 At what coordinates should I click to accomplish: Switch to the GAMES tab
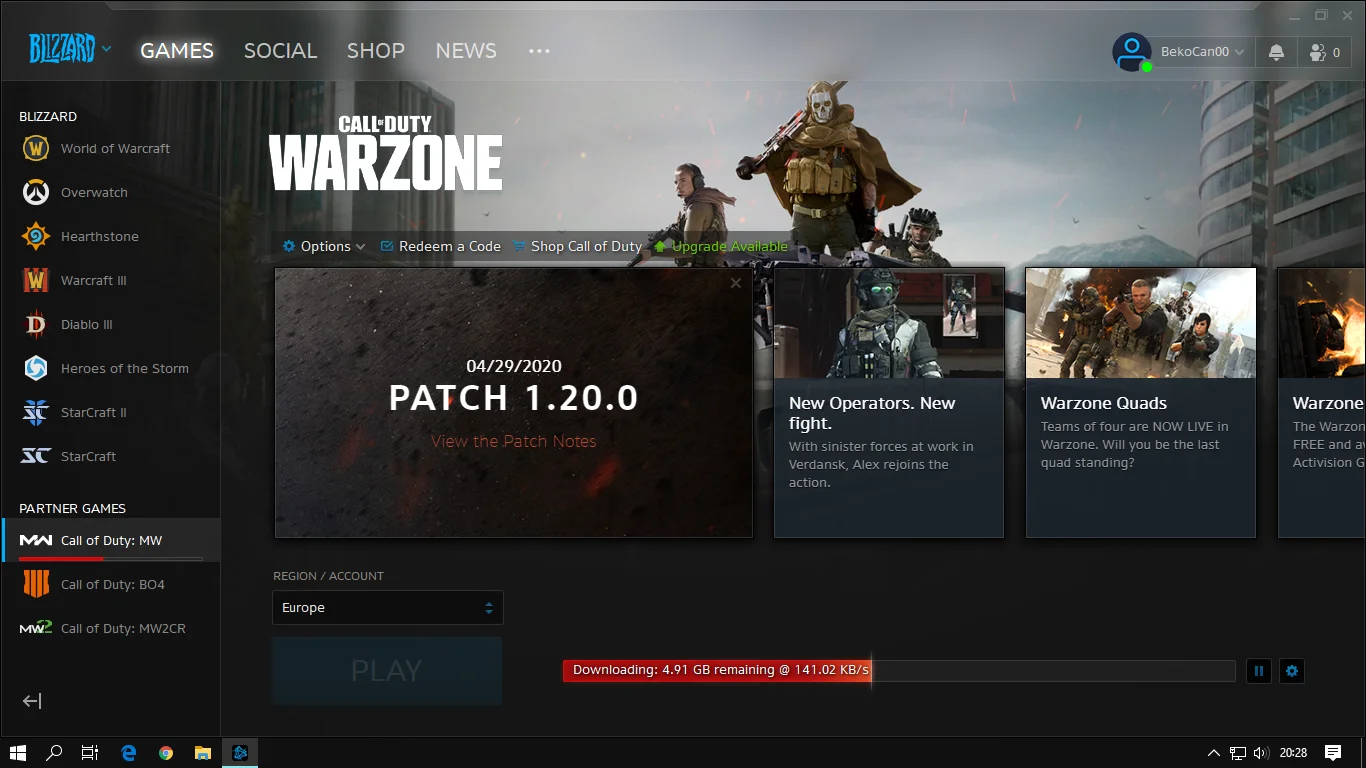click(x=177, y=51)
